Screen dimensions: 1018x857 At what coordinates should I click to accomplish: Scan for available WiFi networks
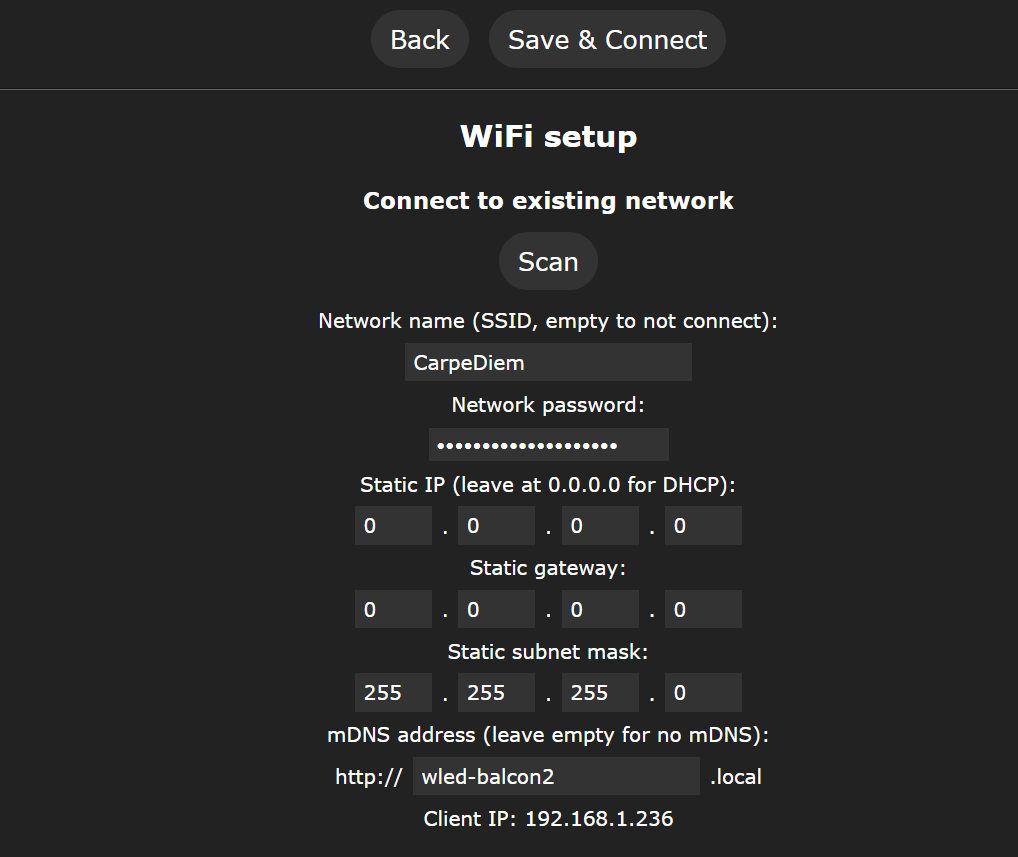click(548, 262)
